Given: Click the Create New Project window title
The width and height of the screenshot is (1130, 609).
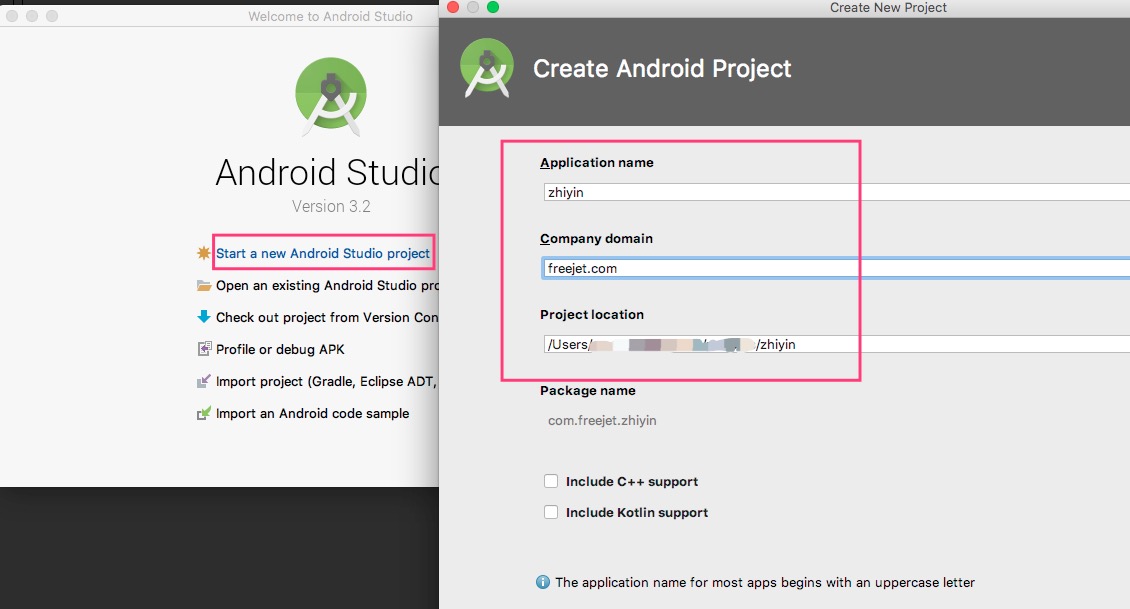Looking at the screenshot, I should click(888, 8).
